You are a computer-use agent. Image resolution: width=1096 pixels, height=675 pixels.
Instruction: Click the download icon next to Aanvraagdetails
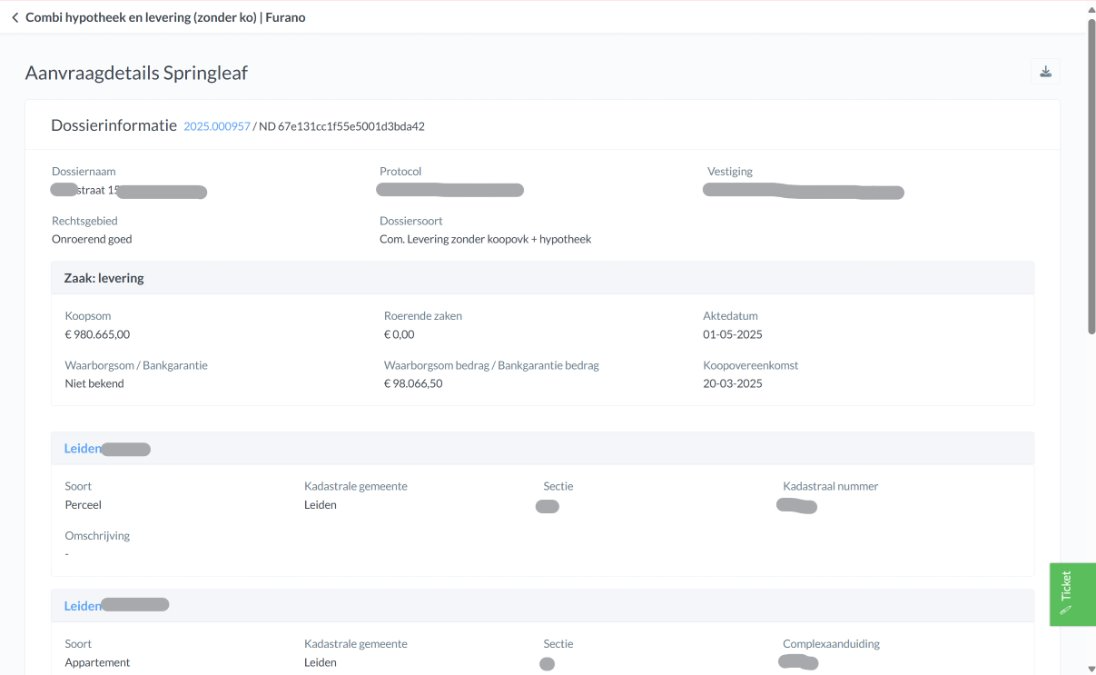[1045, 71]
